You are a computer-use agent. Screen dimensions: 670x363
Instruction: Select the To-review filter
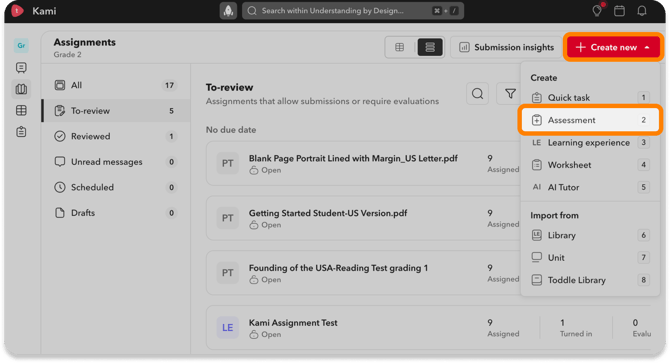point(115,111)
